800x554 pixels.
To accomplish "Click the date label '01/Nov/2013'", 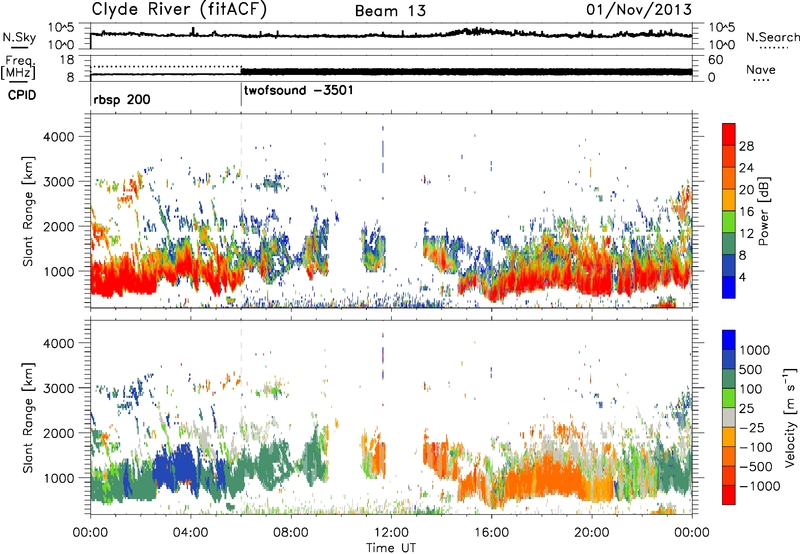I will pos(639,9).
